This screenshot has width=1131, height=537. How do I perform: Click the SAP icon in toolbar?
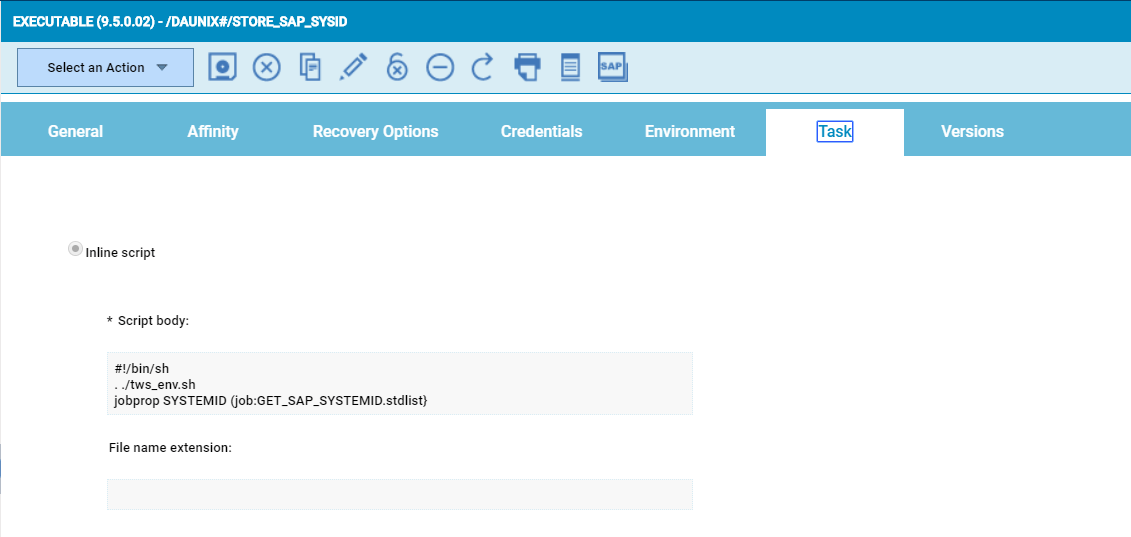612,67
